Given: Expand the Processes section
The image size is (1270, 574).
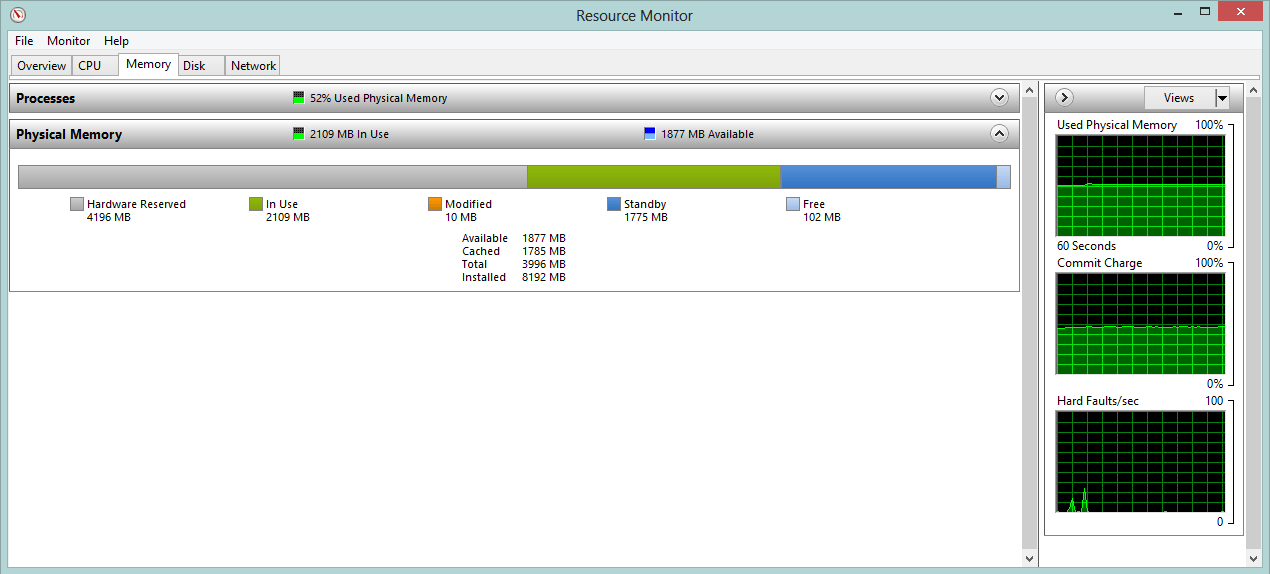Looking at the screenshot, I should (998, 98).
